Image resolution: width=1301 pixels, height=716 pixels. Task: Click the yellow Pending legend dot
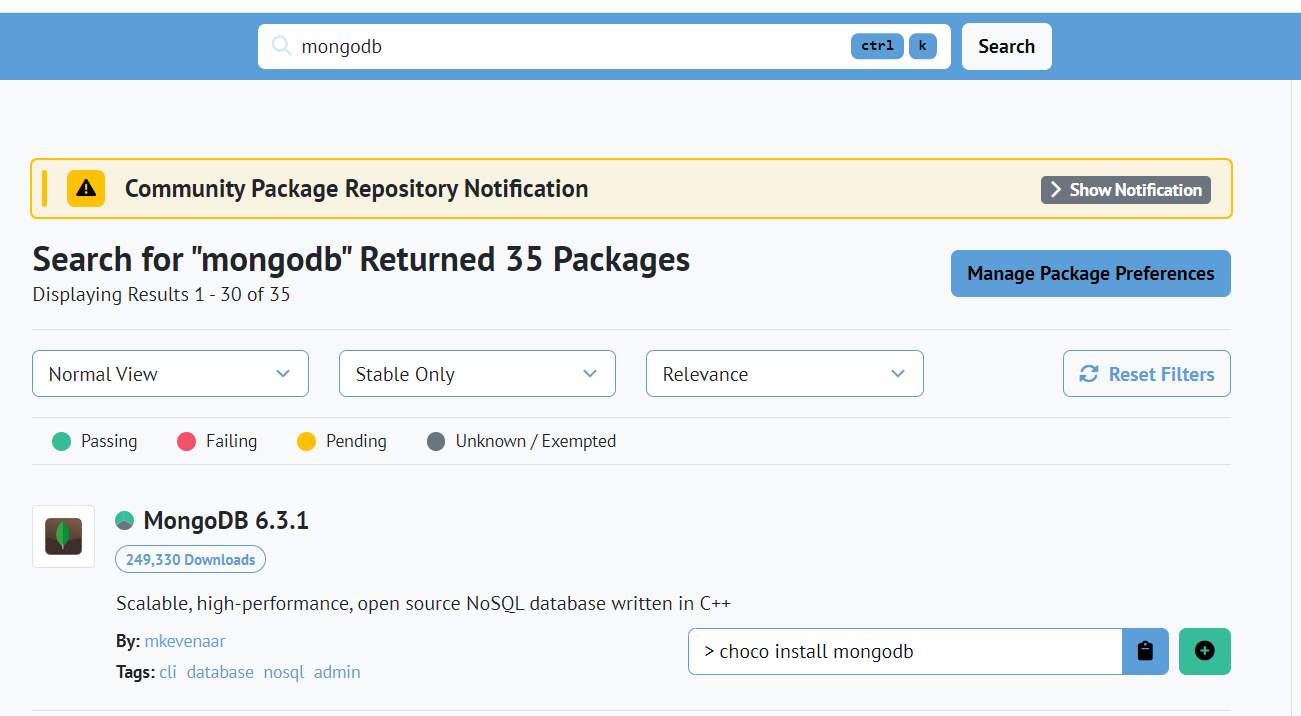(307, 441)
